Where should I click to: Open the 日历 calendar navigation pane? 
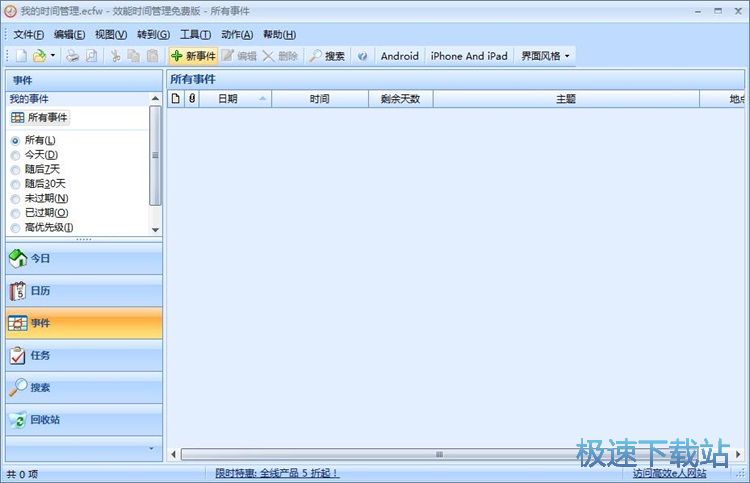tap(84, 291)
